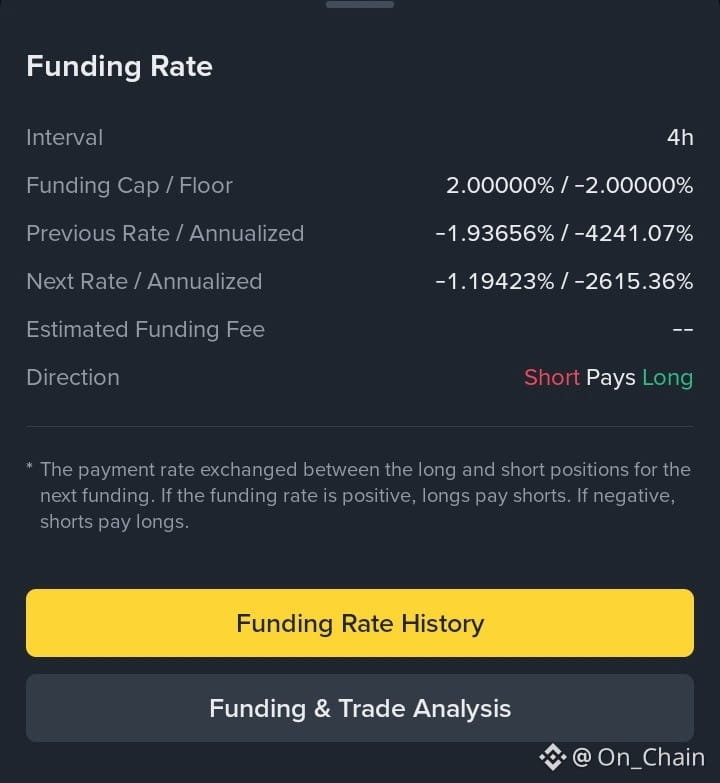Tap the red Short text

[552, 378]
